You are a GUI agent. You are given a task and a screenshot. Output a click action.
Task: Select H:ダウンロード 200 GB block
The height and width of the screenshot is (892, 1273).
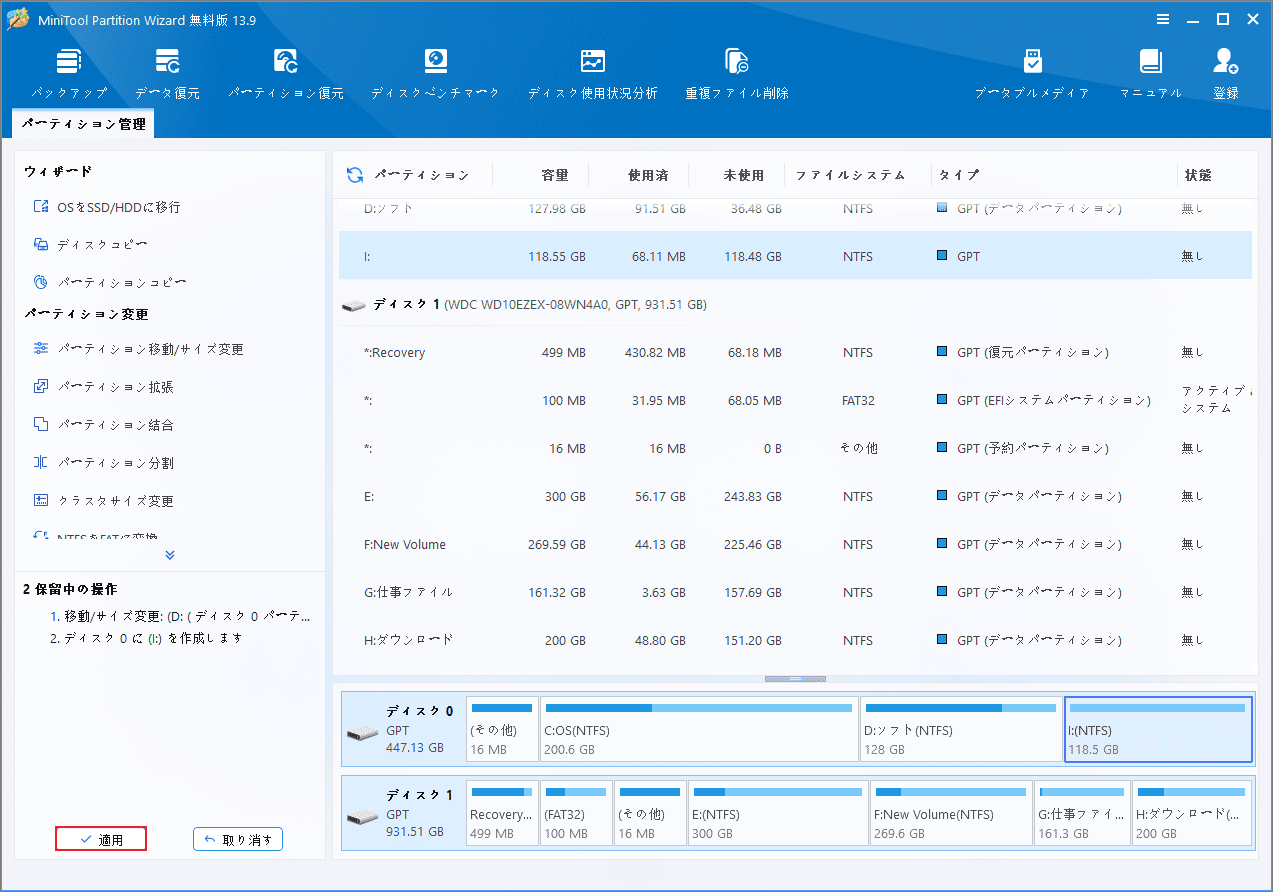coord(1193,813)
